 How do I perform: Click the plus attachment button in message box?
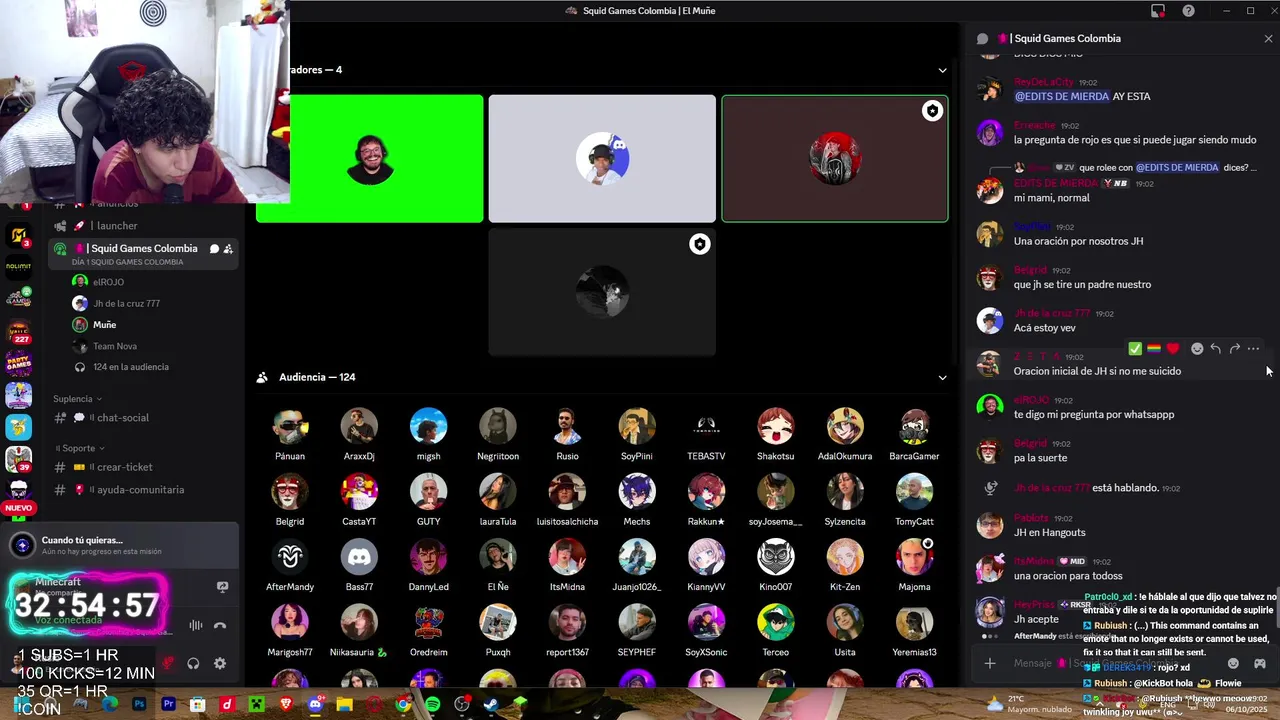pyautogui.click(x=990, y=663)
